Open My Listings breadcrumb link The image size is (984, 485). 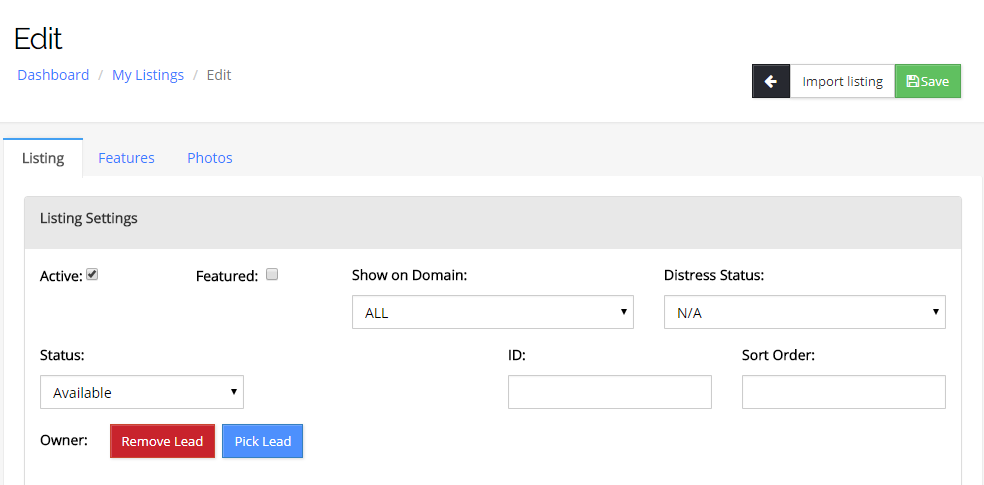pyautogui.click(x=148, y=75)
